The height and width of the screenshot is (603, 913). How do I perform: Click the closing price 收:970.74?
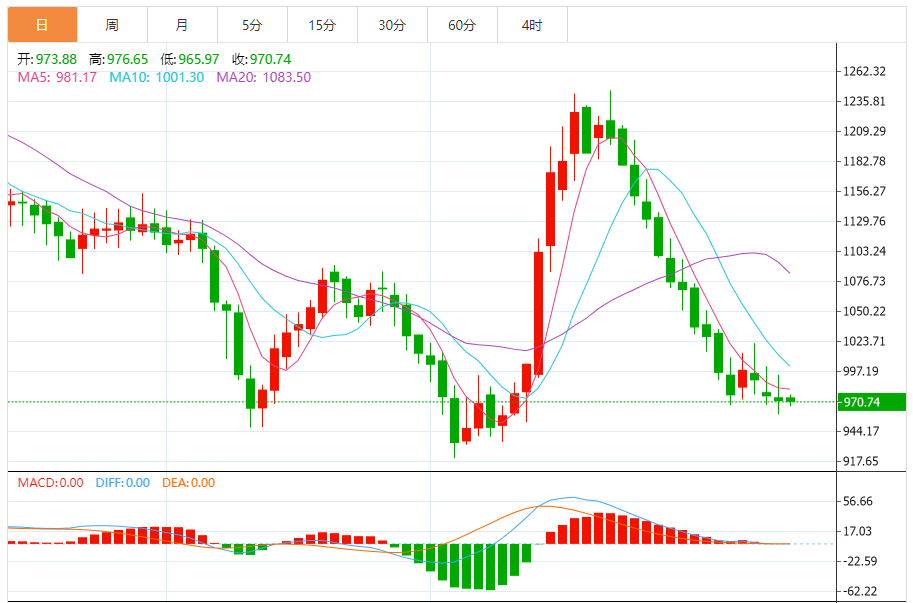[x=261, y=59]
